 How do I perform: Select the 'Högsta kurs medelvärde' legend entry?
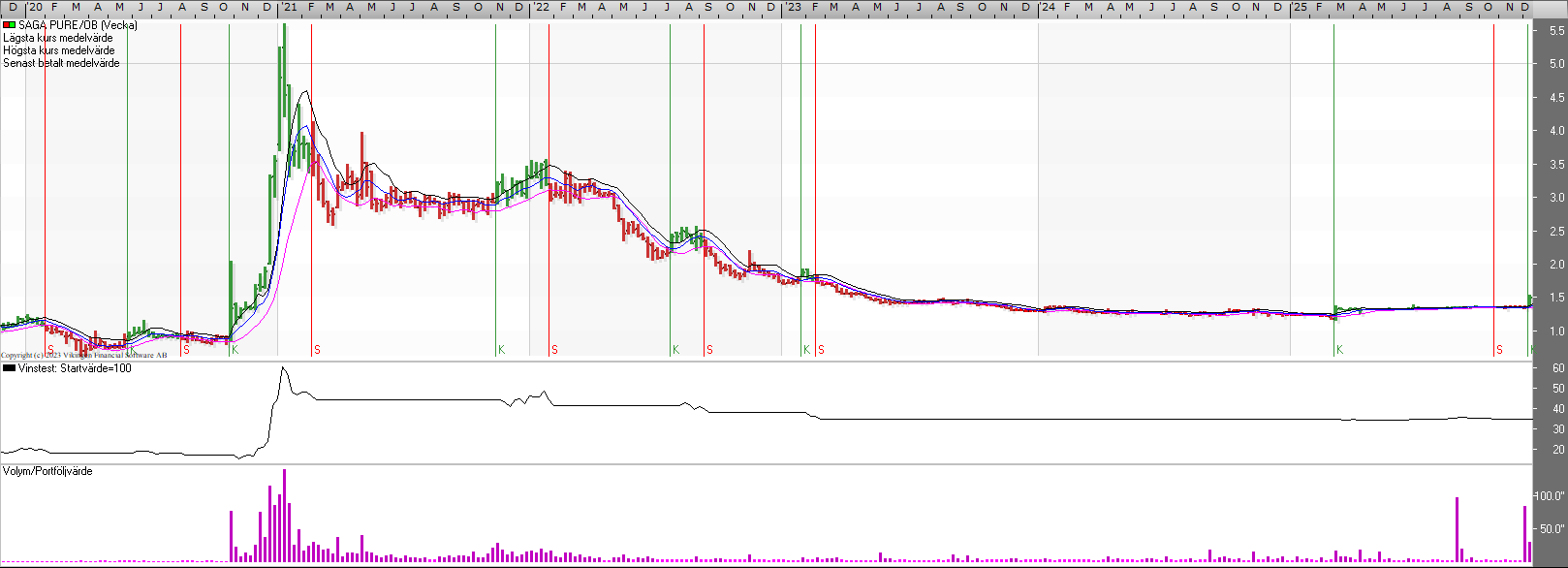(x=59, y=50)
